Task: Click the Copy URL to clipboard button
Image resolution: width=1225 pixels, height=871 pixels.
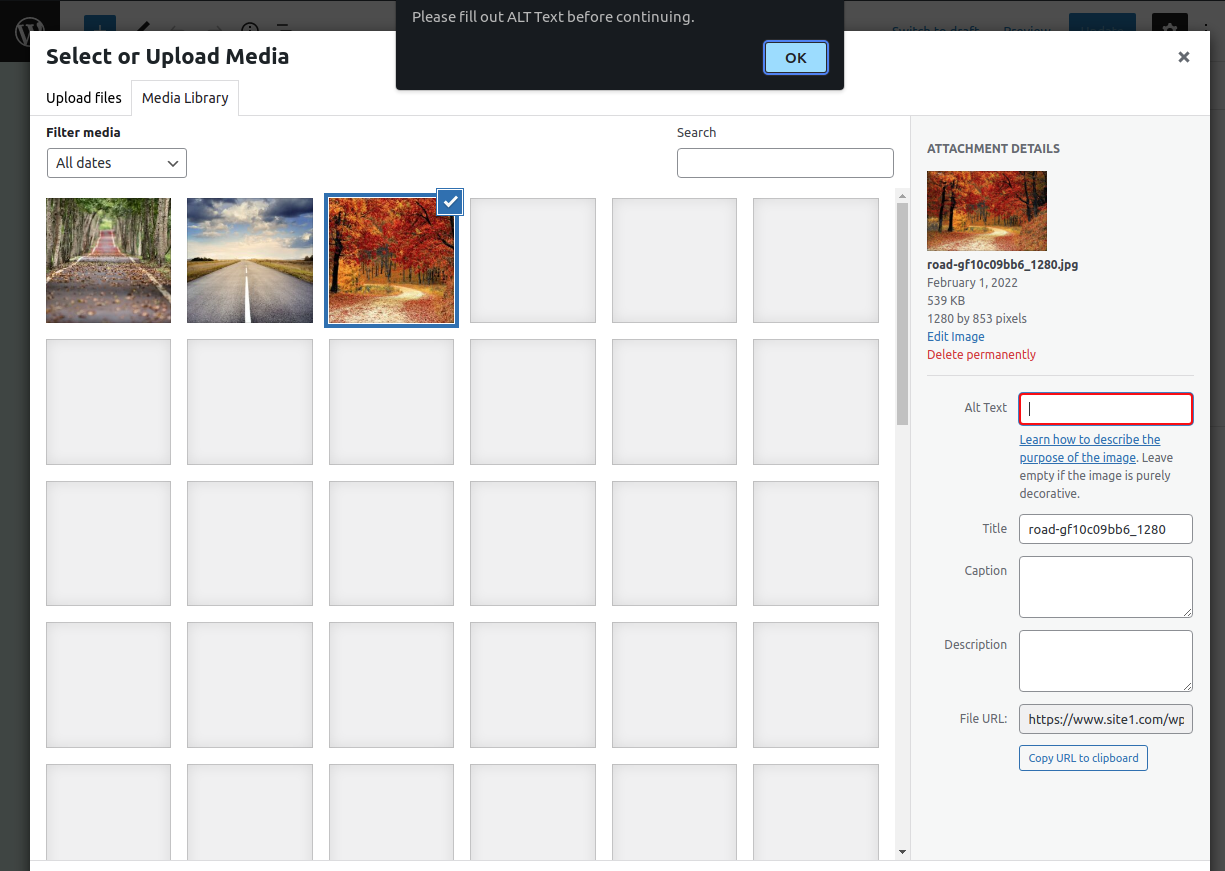Action: pos(1083,758)
